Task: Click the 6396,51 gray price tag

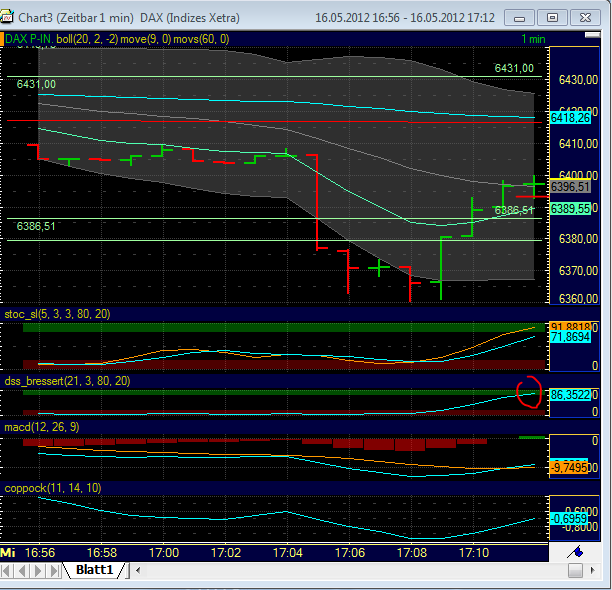Action: (570, 187)
